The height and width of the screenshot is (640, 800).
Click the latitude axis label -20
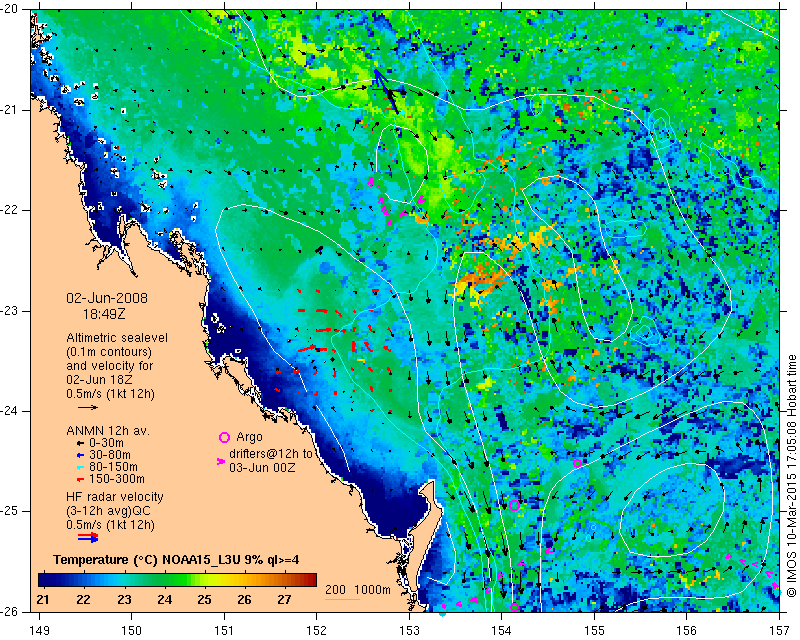pyautogui.click(x=10, y=9)
